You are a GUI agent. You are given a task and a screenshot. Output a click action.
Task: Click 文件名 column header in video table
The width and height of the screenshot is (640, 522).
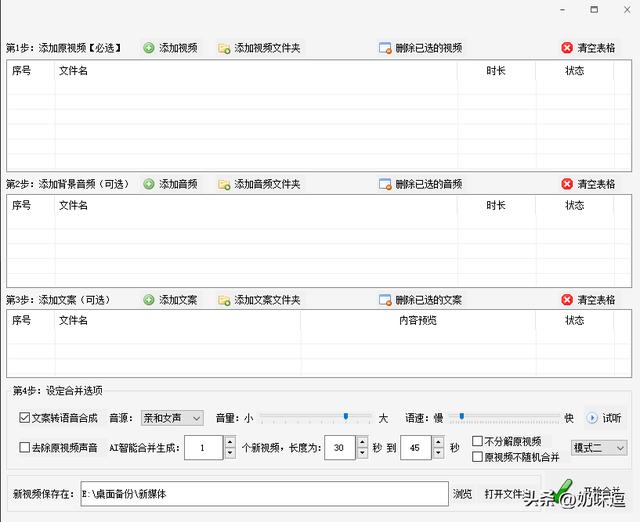click(73, 71)
